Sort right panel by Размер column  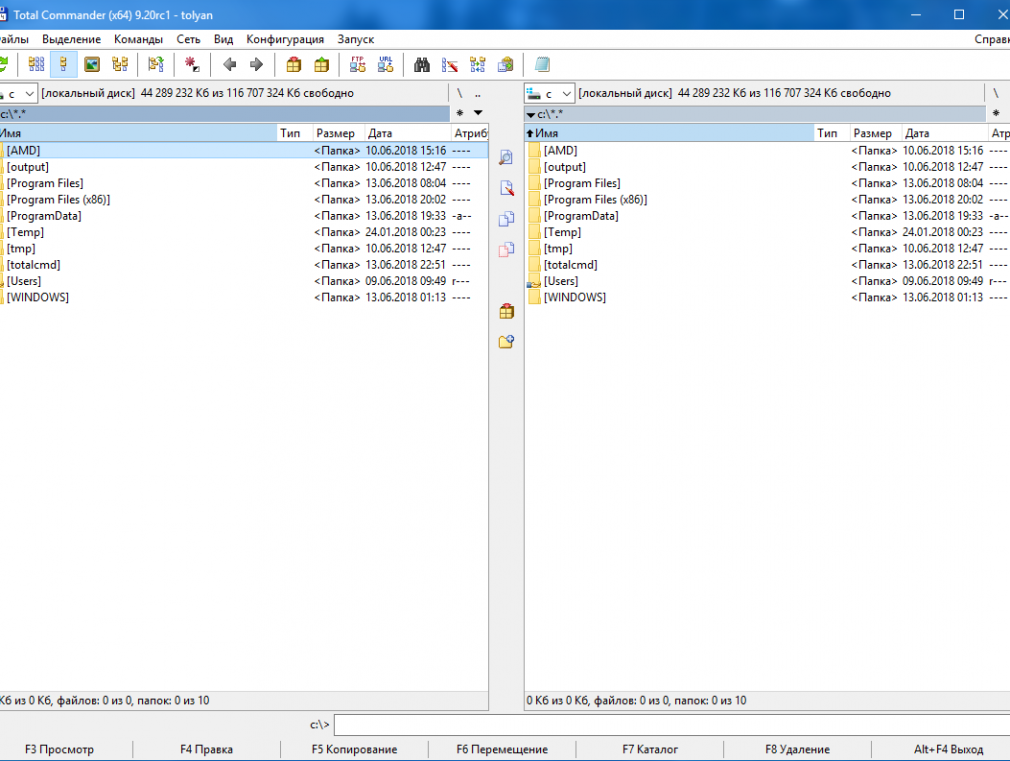(875, 133)
